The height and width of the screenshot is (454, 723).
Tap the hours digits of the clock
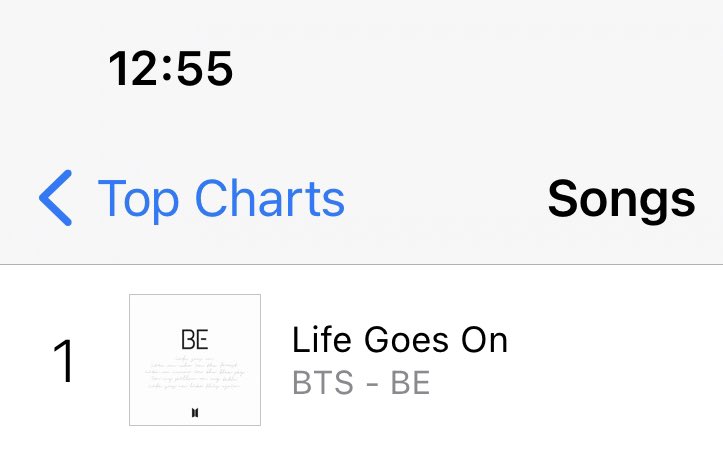134,69
